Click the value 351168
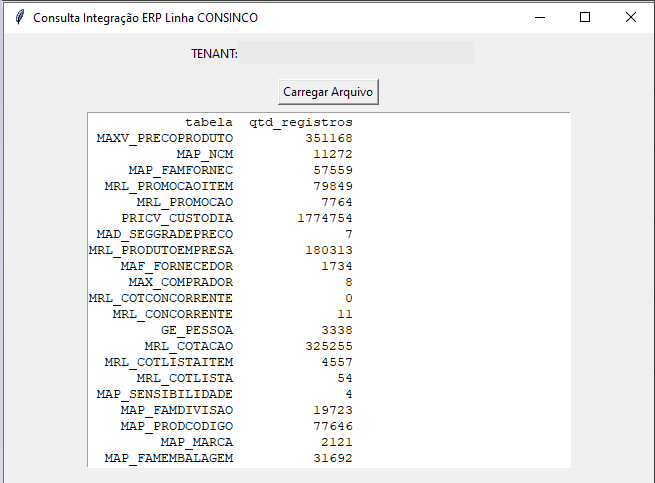 tap(329, 138)
